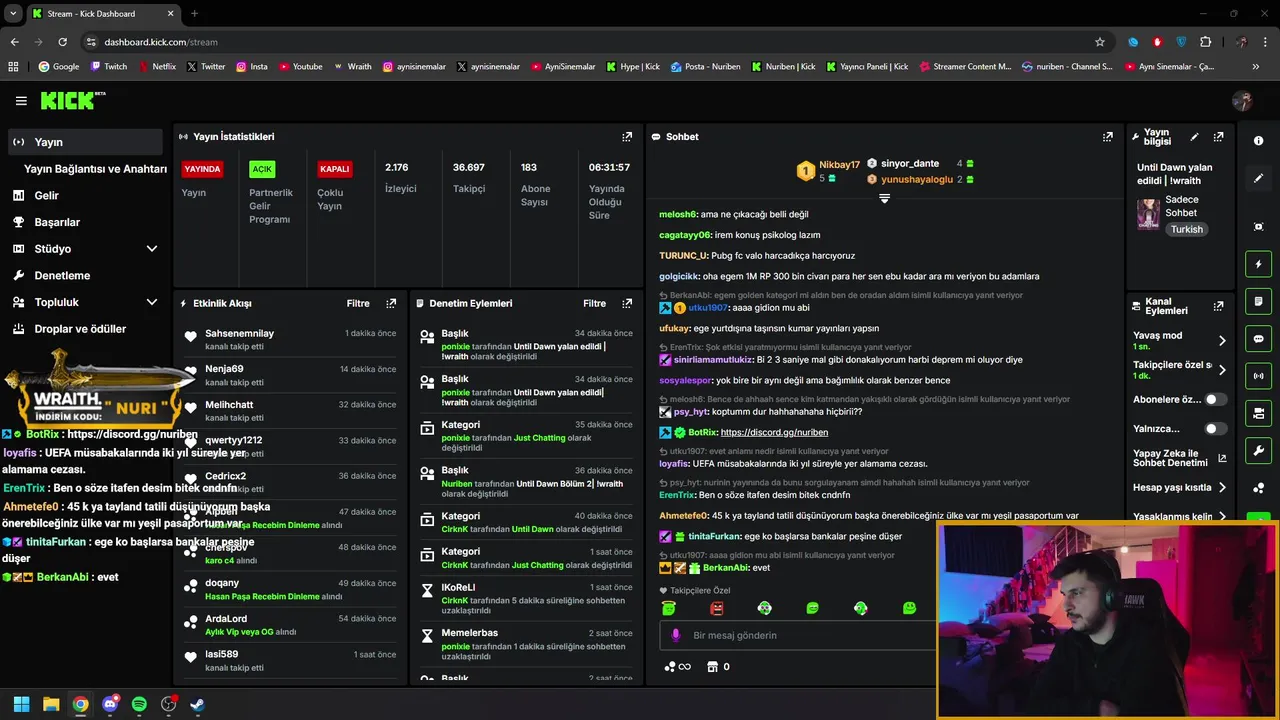This screenshot has height=720, width=1280.
Task: Click the purple microphone icon in message box
Action: (x=676, y=635)
